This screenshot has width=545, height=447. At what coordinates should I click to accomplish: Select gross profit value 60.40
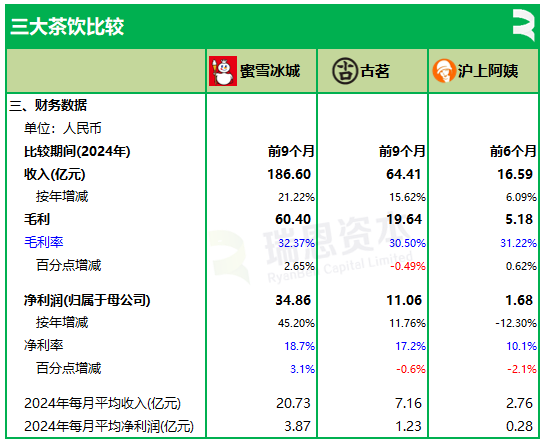293,219
